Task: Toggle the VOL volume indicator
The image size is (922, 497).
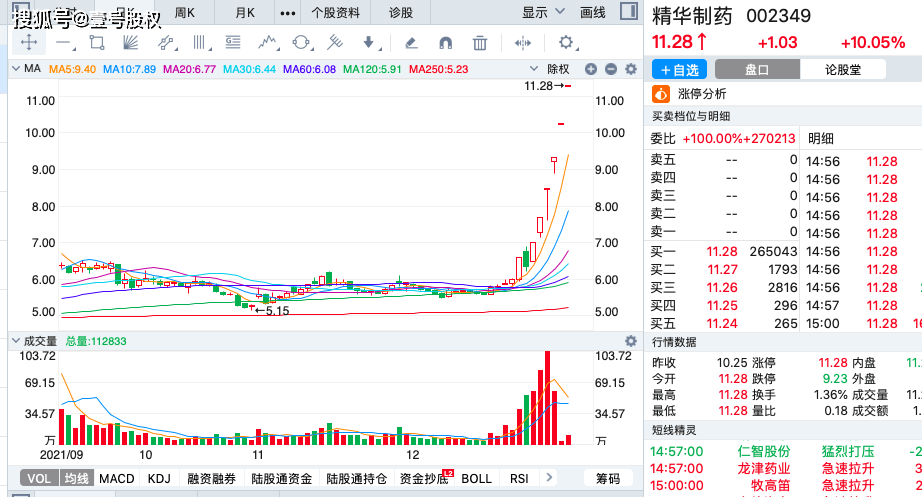Action: (39, 479)
